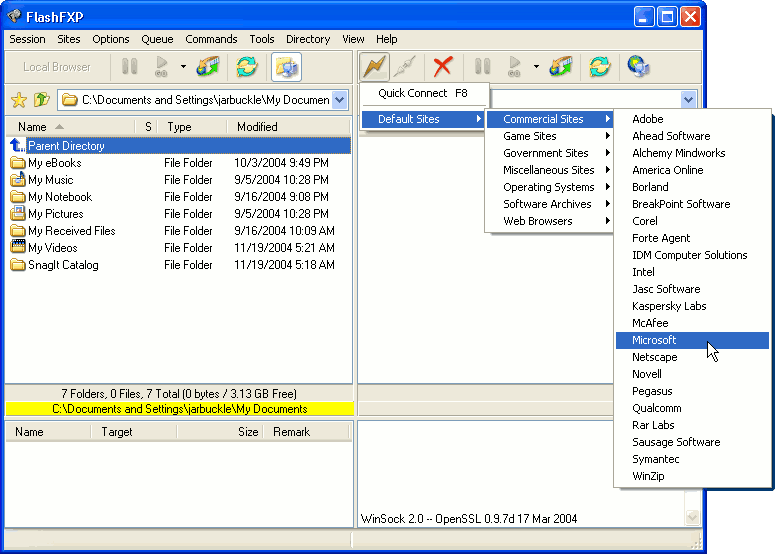Click the lightning bolt Connect icon
This screenshot has width=775, height=554.
tap(374, 67)
